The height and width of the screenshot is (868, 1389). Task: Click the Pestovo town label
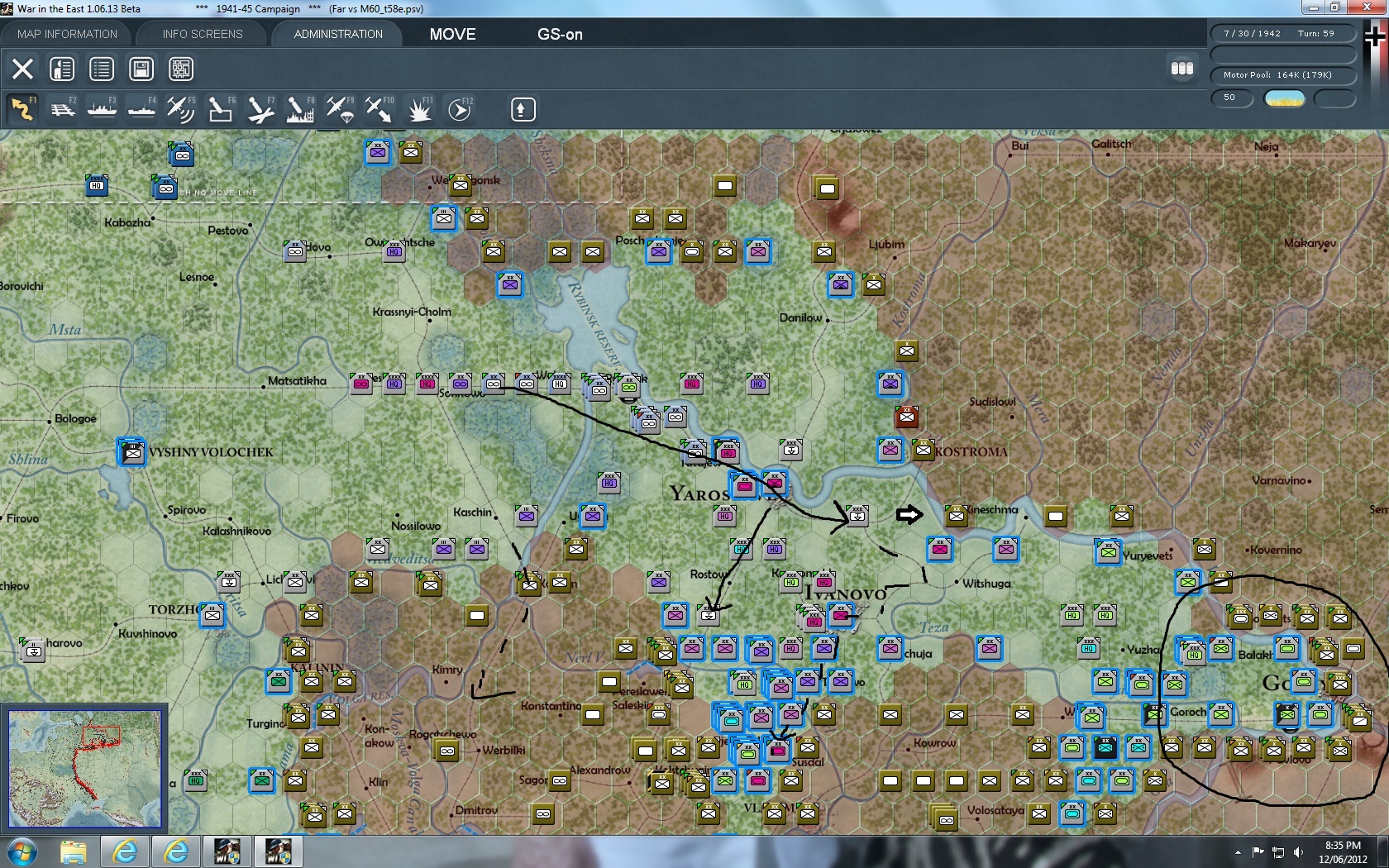228,231
